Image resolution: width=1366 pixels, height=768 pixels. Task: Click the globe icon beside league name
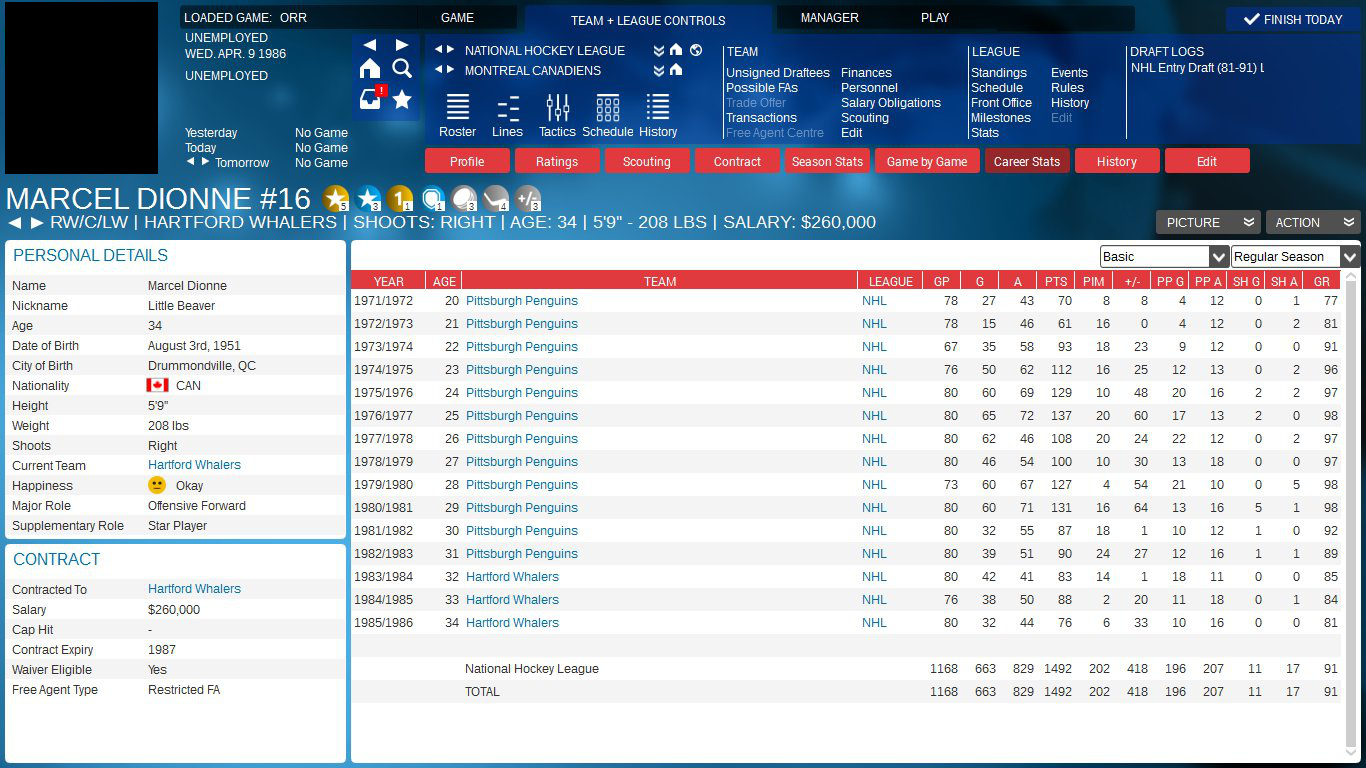[696, 50]
